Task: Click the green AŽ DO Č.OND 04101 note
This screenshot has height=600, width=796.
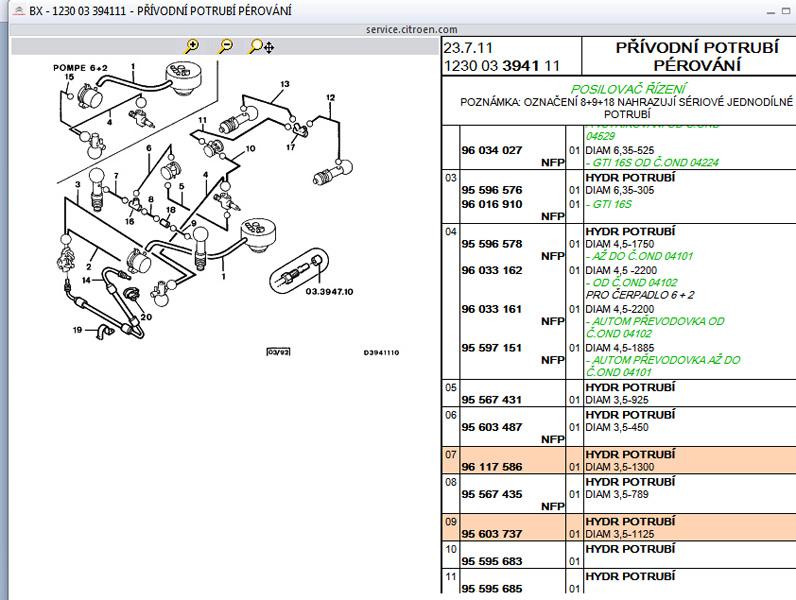Action: [x=640, y=256]
